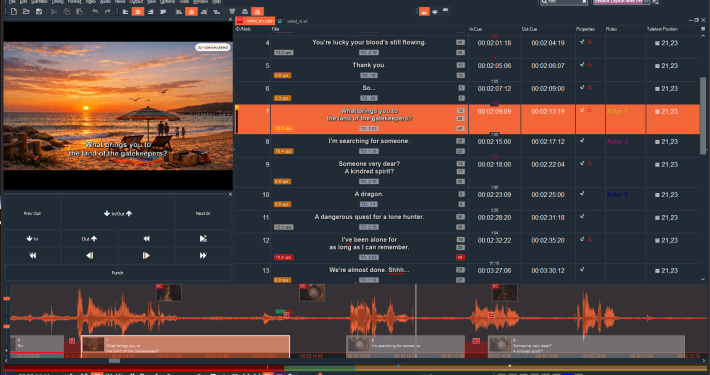Click the Actor 1 role in row 7
710x375 pixels.
617,111
